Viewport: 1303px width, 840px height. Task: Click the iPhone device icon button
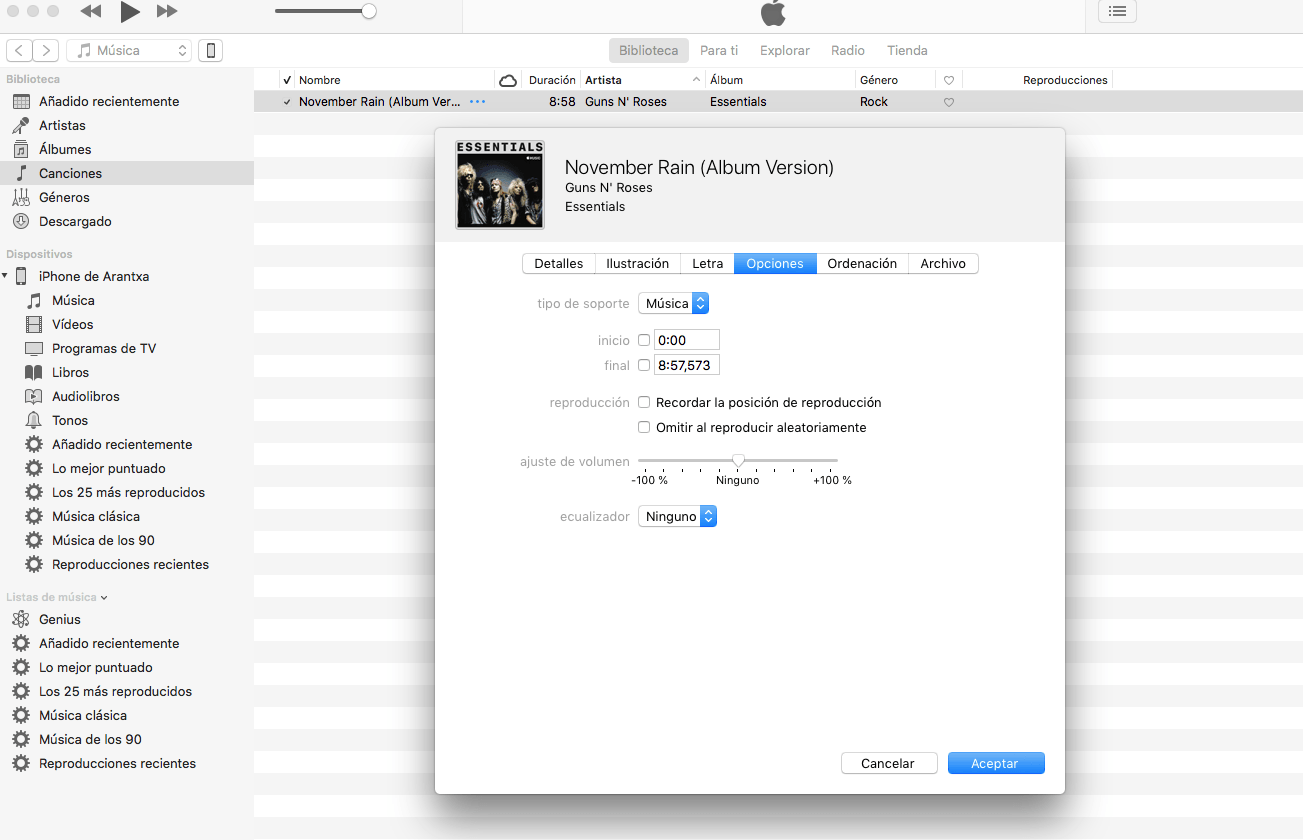pyautogui.click(x=210, y=50)
